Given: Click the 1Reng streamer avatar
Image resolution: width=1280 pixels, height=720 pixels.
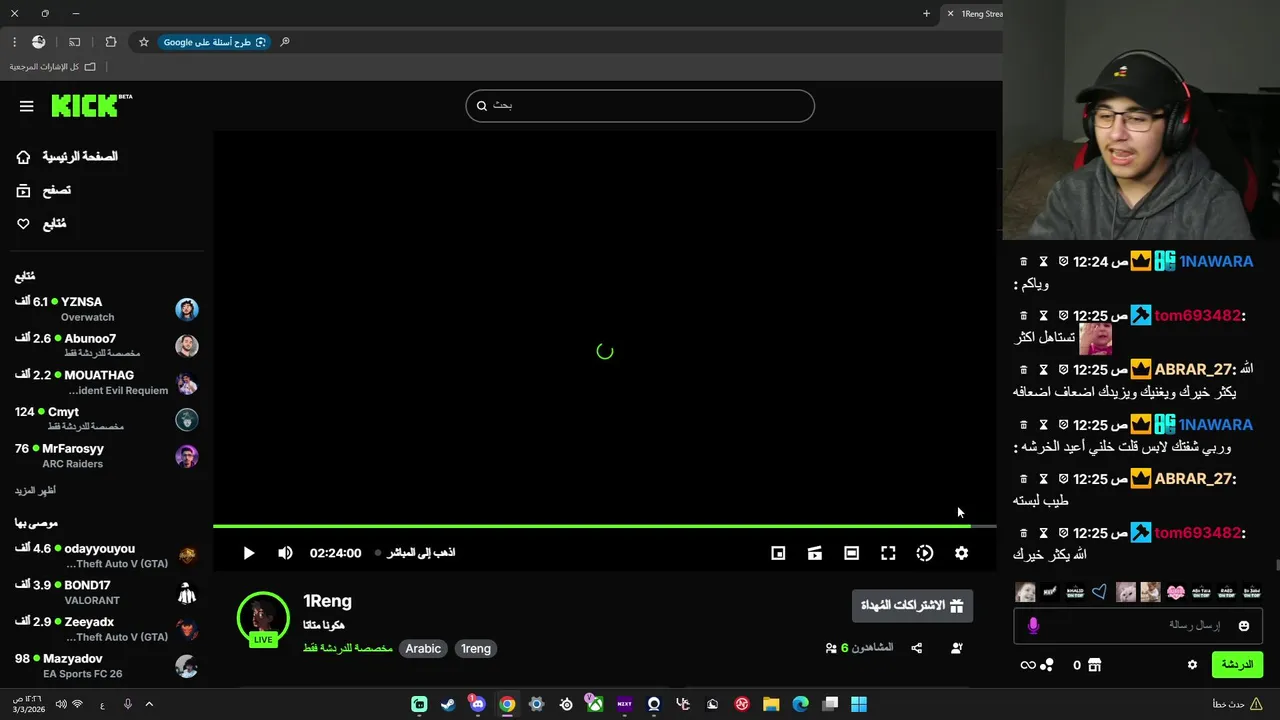Looking at the screenshot, I should [x=263, y=617].
